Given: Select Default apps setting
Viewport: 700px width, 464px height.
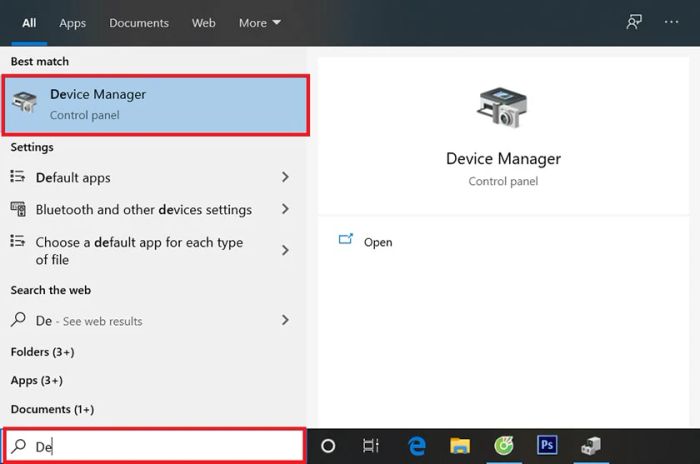Looking at the screenshot, I should [x=153, y=177].
